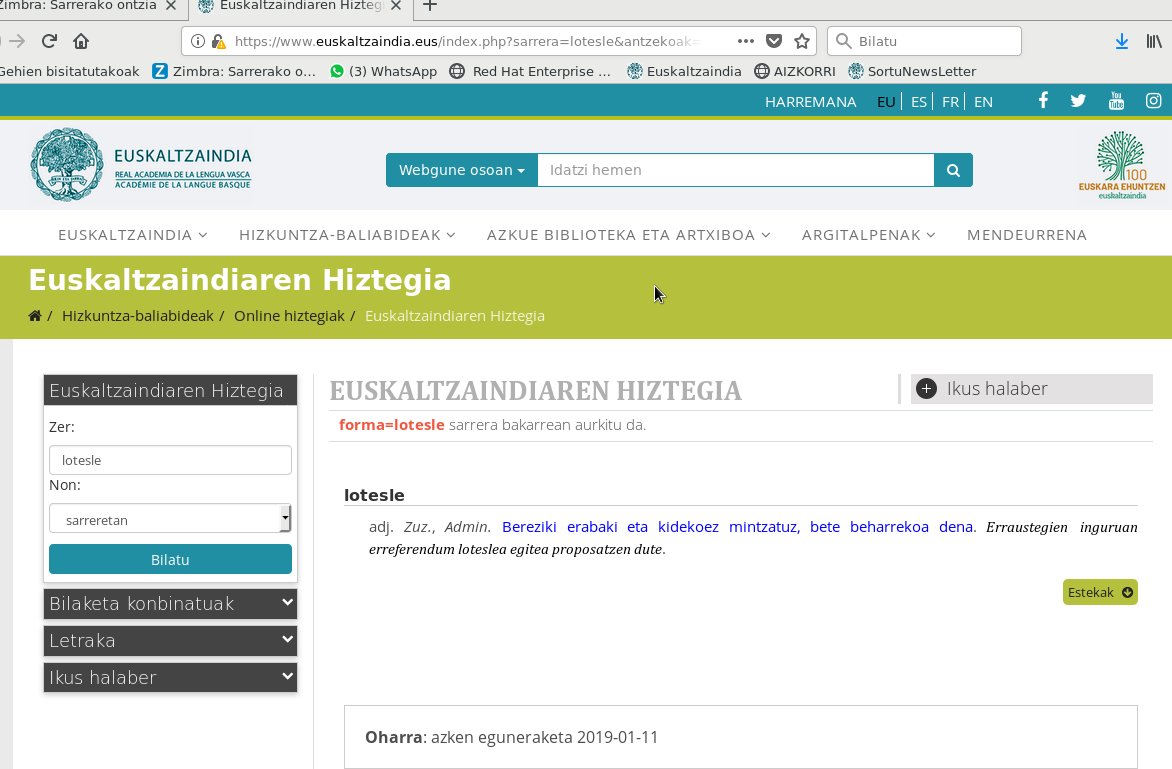The height and width of the screenshot is (769, 1172).
Task: Open the sarreretan combo box
Action: pyautogui.click(x=170, y=519)
